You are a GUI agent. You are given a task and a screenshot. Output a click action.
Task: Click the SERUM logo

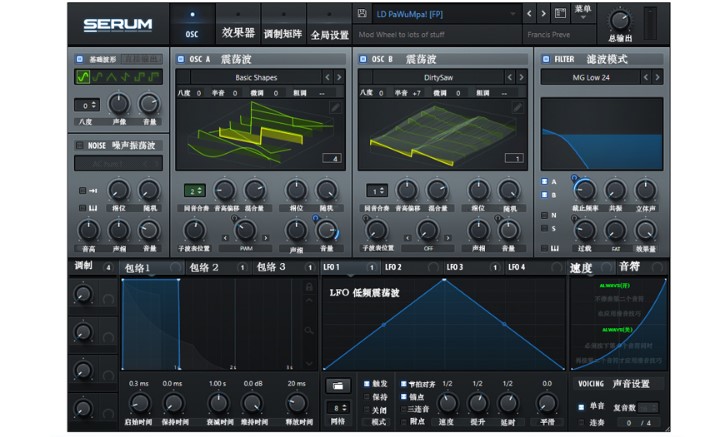pos(118,24)
